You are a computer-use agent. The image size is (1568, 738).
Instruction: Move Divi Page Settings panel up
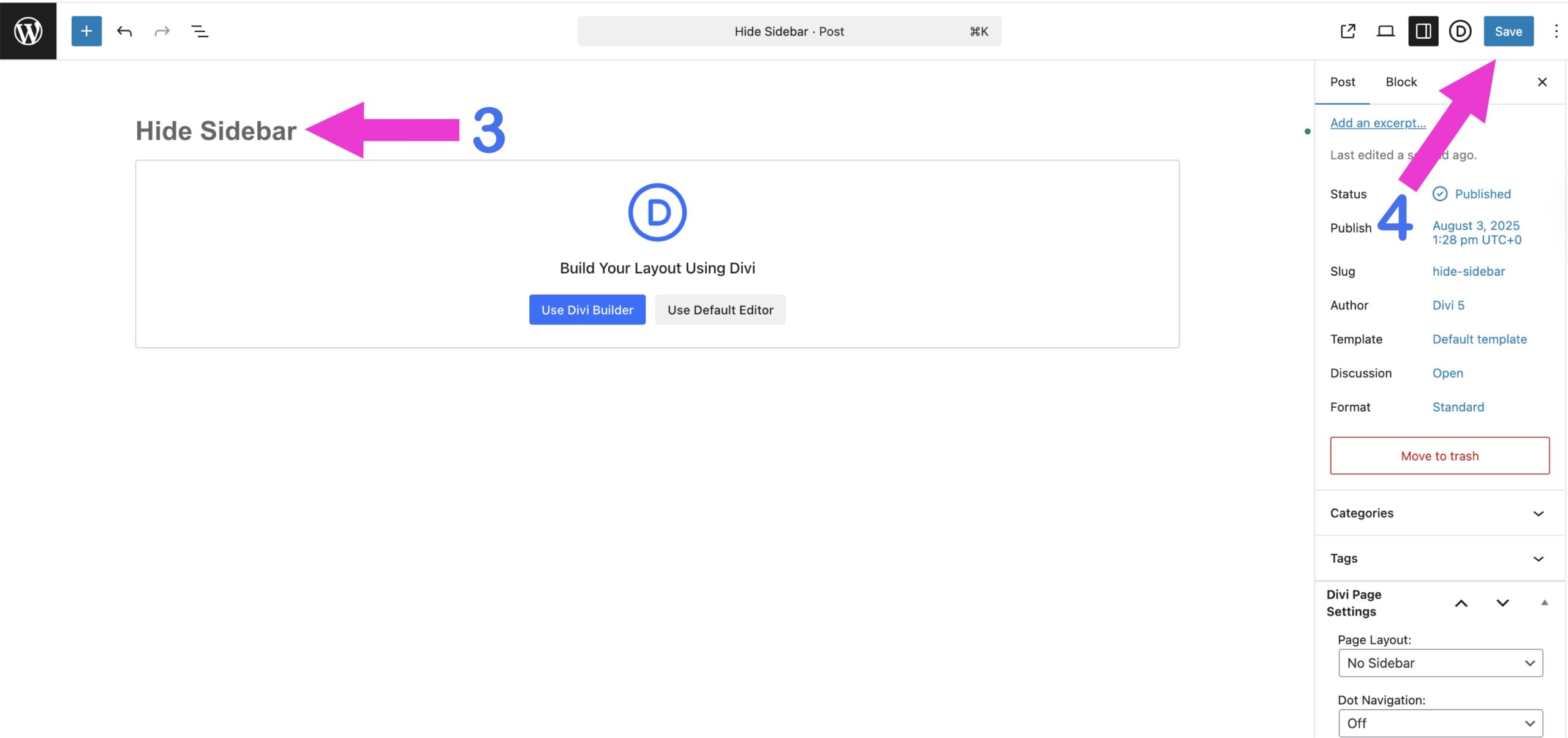[1461, 603]
